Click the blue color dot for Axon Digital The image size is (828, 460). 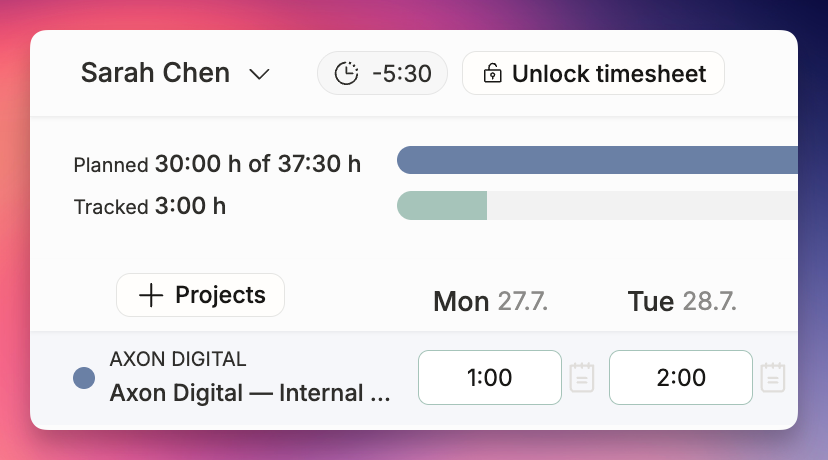(84, 378)
